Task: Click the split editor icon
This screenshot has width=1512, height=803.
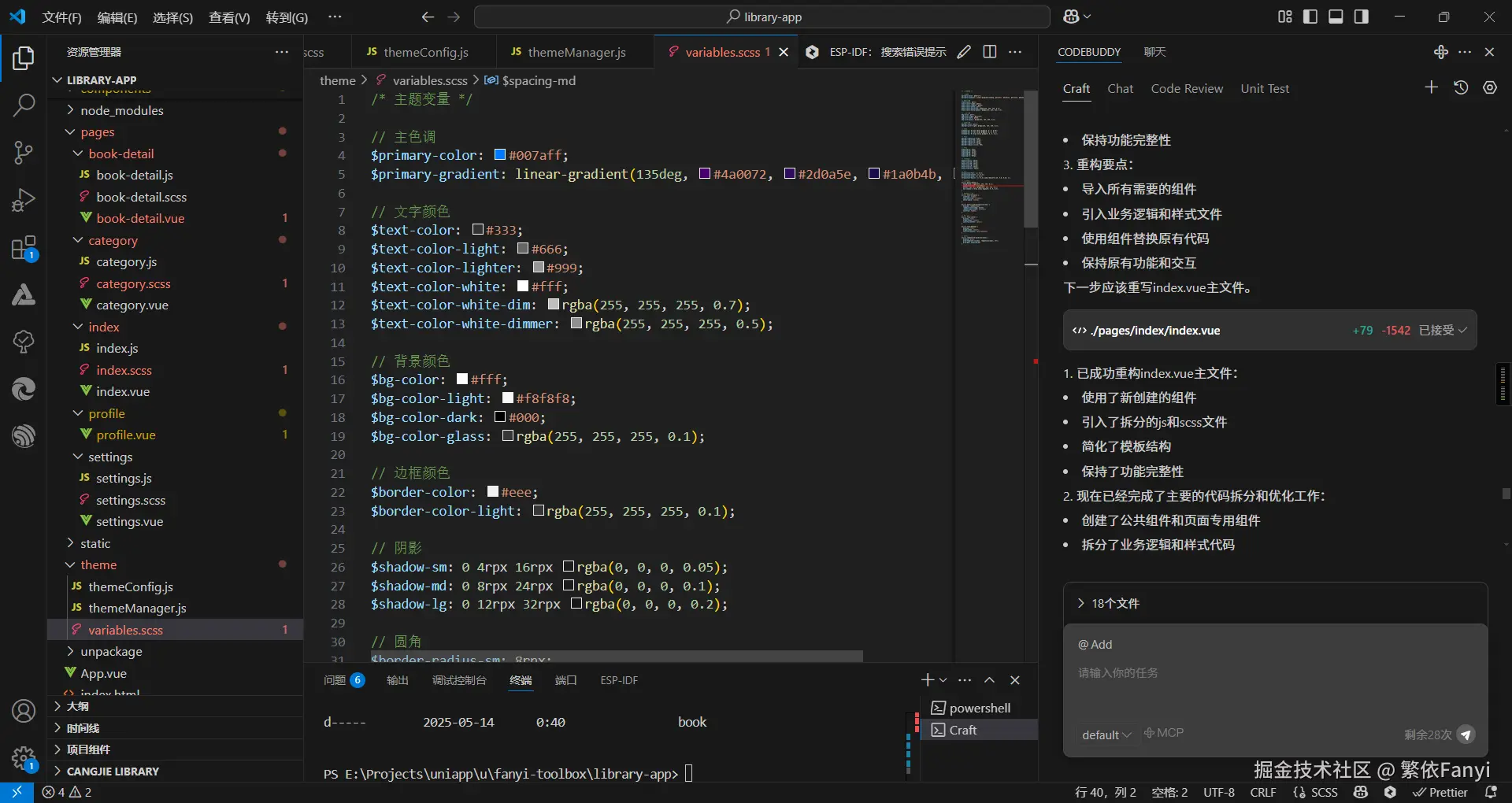Action: coord(990,52)
